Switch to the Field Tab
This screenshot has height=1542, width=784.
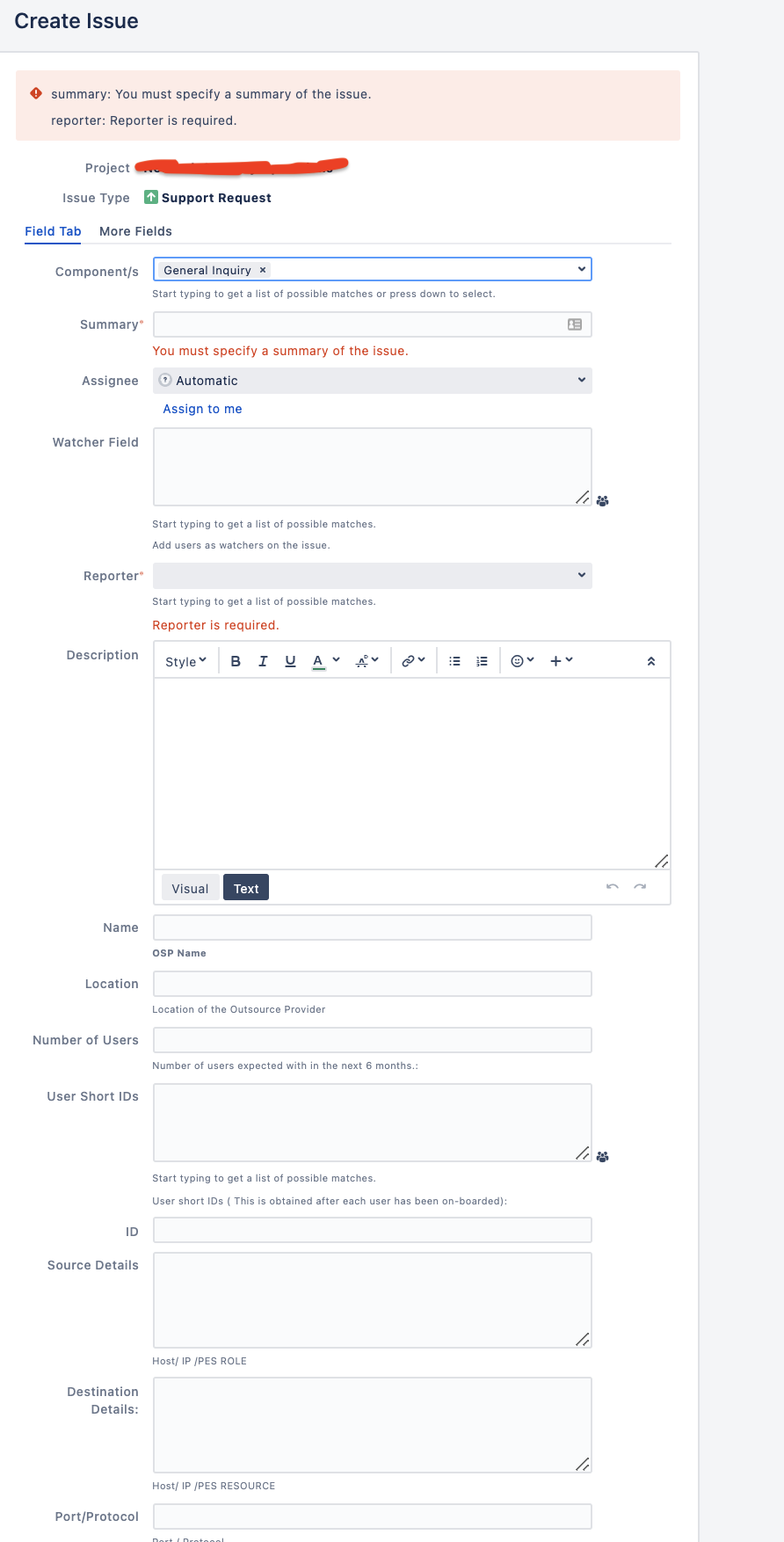tap(53, 231)
